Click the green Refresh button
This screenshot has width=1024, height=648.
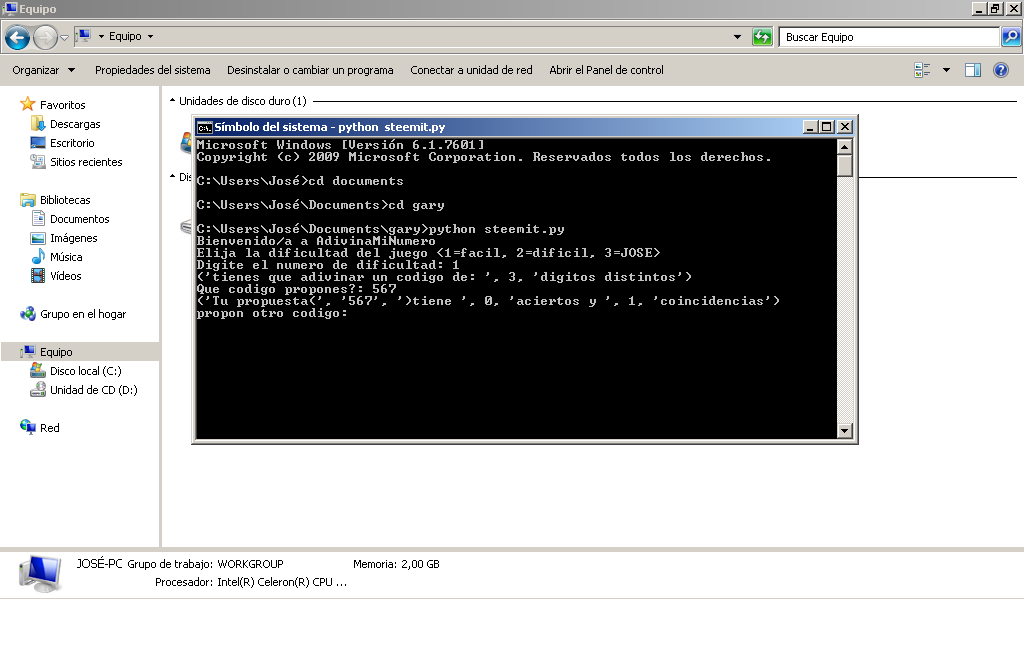point(762,37)
